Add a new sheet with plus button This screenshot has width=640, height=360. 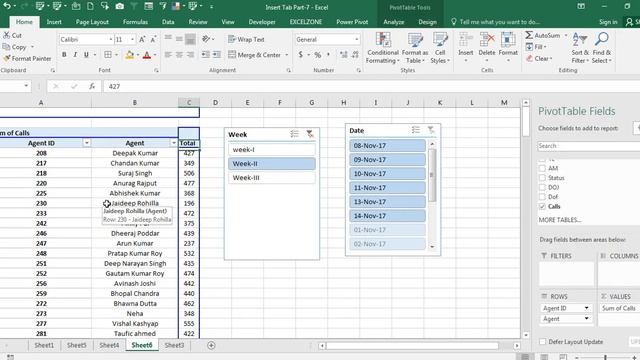point(211,345)
